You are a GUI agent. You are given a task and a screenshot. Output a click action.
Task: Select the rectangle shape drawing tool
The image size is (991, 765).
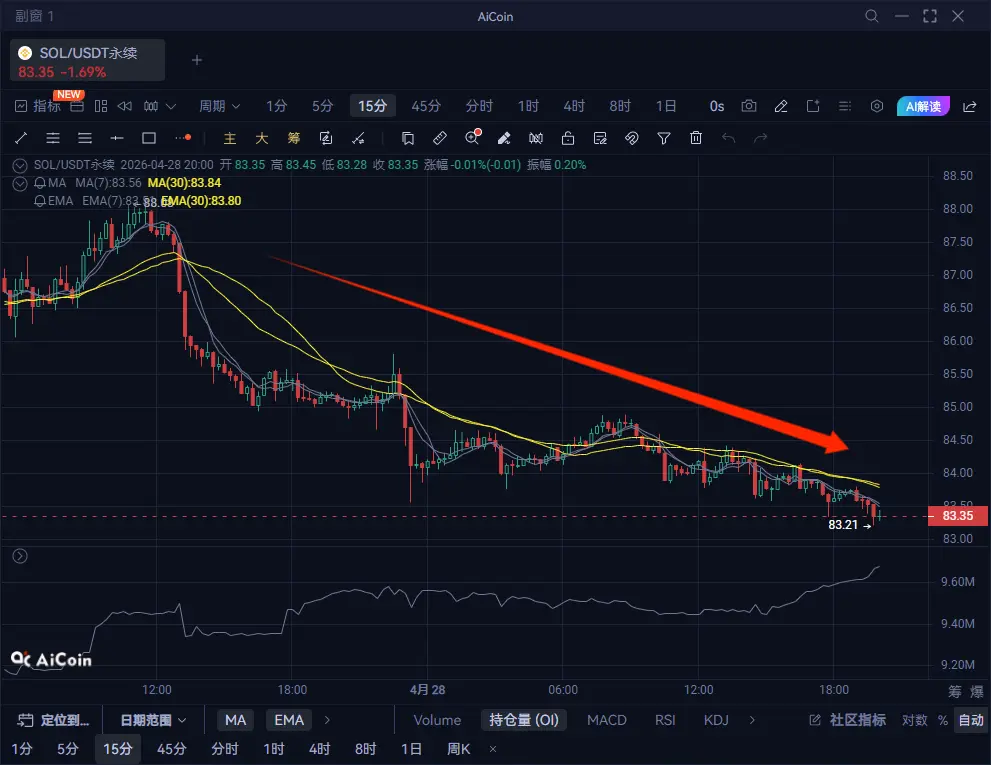click(x=149, y=138)
